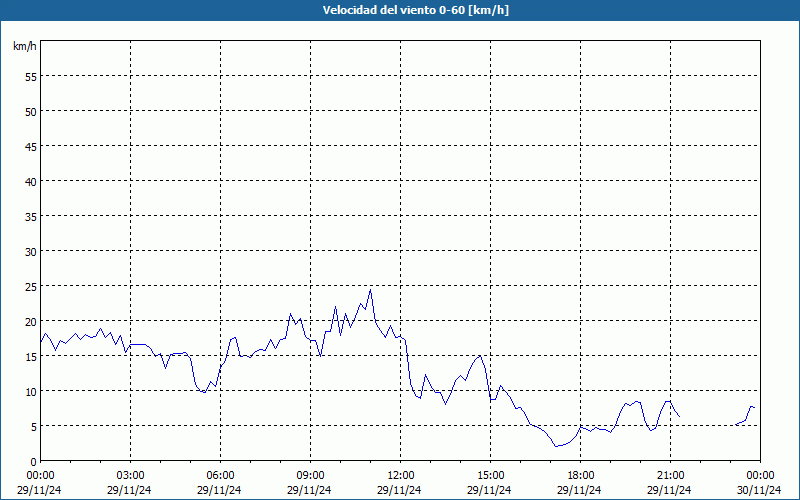Click the "29/11/24" date under 21:00
Image resolution: width=800 pixels, height=500 pixels.
(x=669, y=490)
